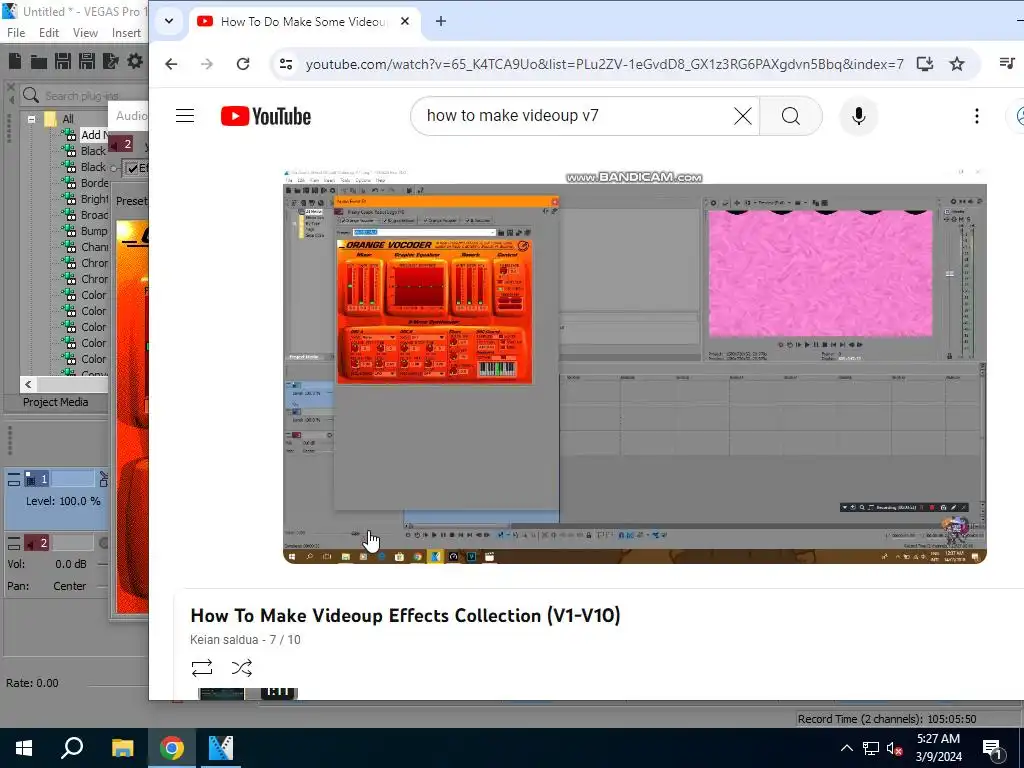Click the install app icon in address bar
1024x768 pixels.
(x=925, y=64)
